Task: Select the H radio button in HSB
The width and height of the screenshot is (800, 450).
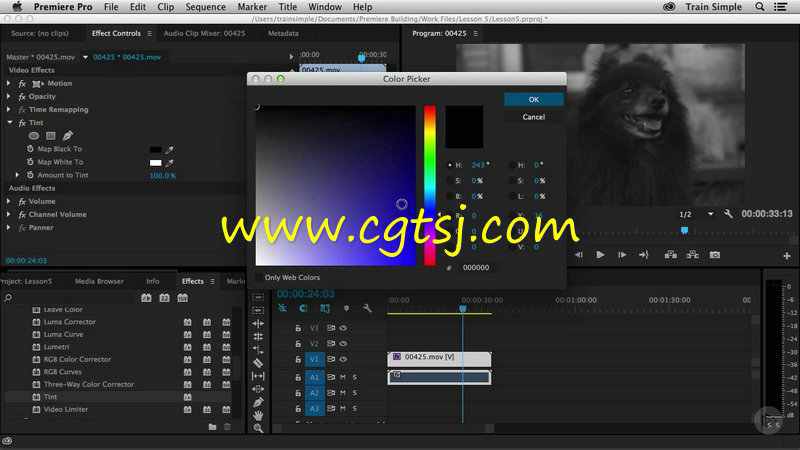Action: (x=449, y=165)
